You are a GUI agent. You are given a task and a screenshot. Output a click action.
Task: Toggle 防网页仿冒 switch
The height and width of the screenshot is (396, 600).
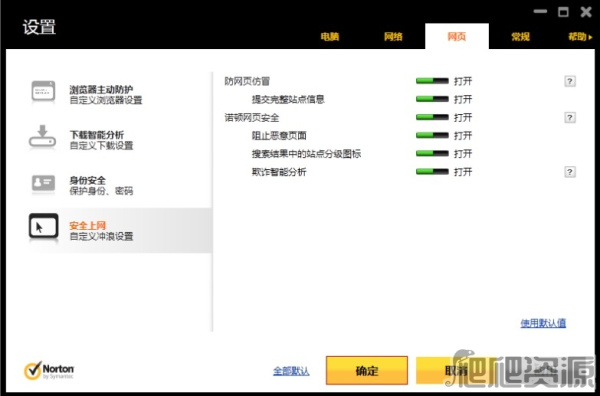point(432,81)
